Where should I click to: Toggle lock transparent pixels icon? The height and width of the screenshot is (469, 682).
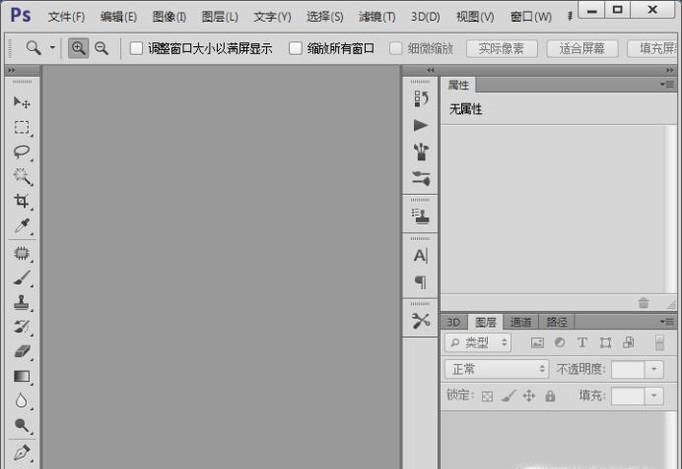coord(487,396)
